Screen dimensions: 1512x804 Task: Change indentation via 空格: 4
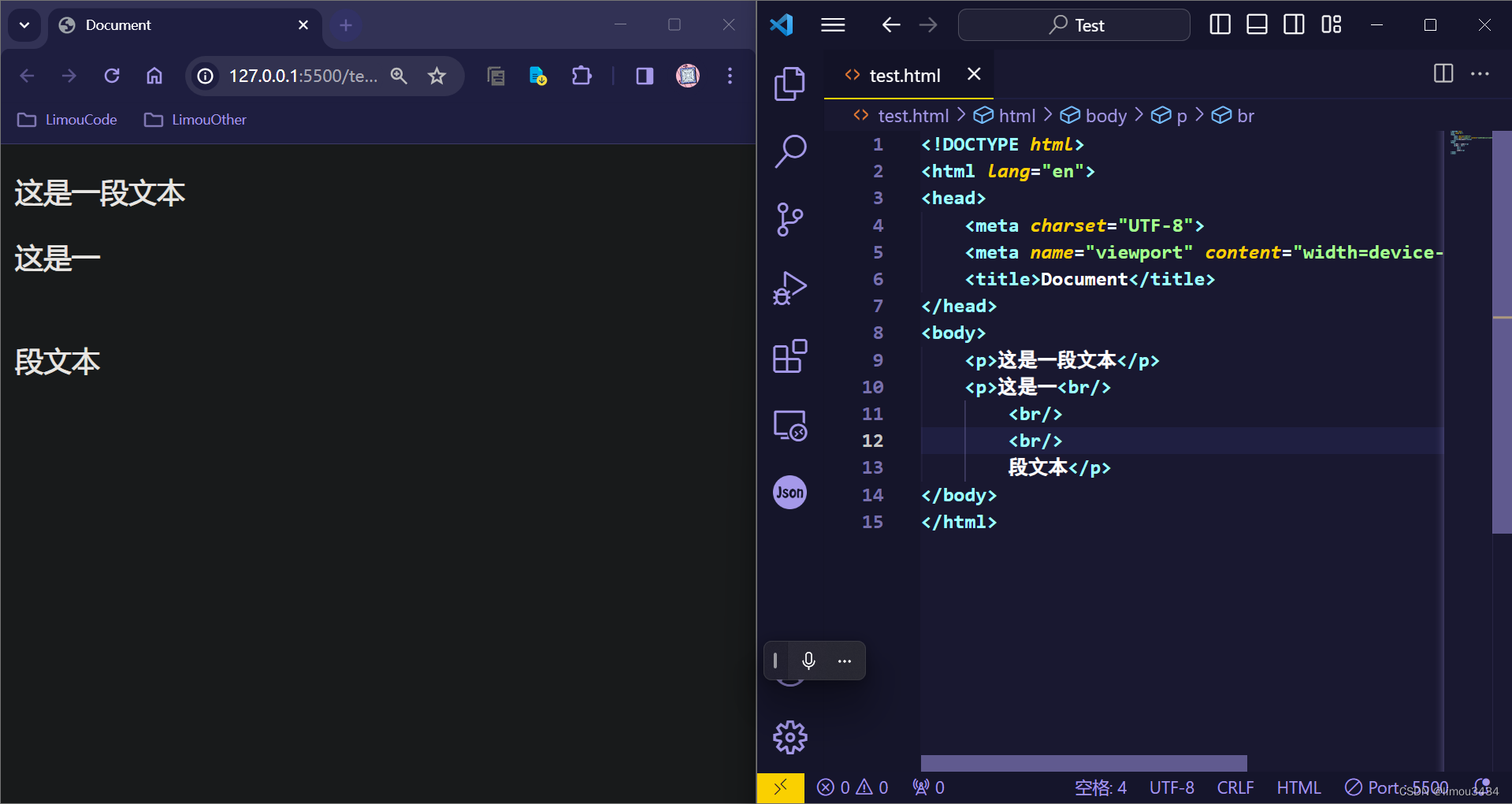[1101, 787]
